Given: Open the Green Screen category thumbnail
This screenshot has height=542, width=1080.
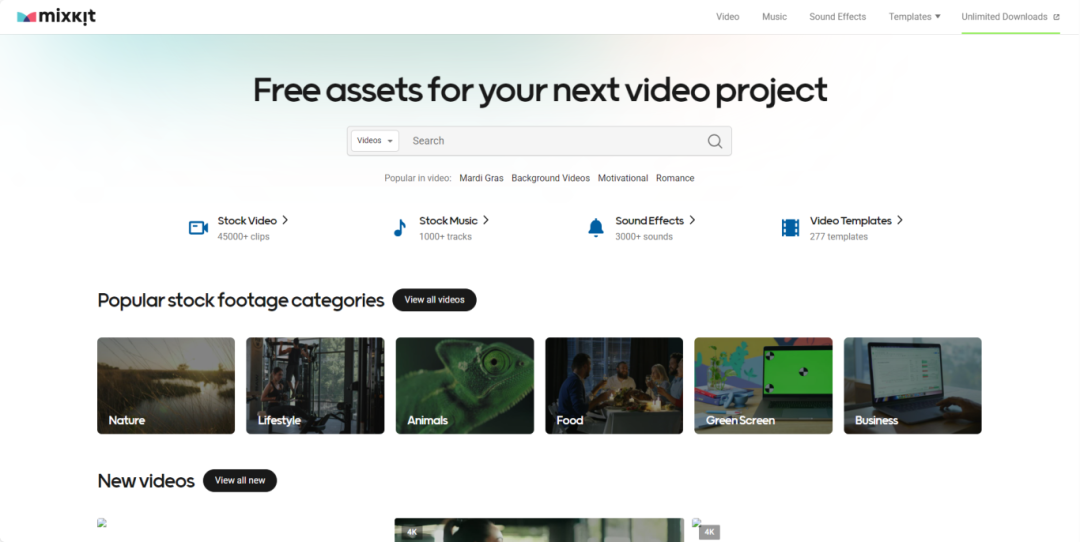Looking at the screenshot, I should [x=763, y=386].
